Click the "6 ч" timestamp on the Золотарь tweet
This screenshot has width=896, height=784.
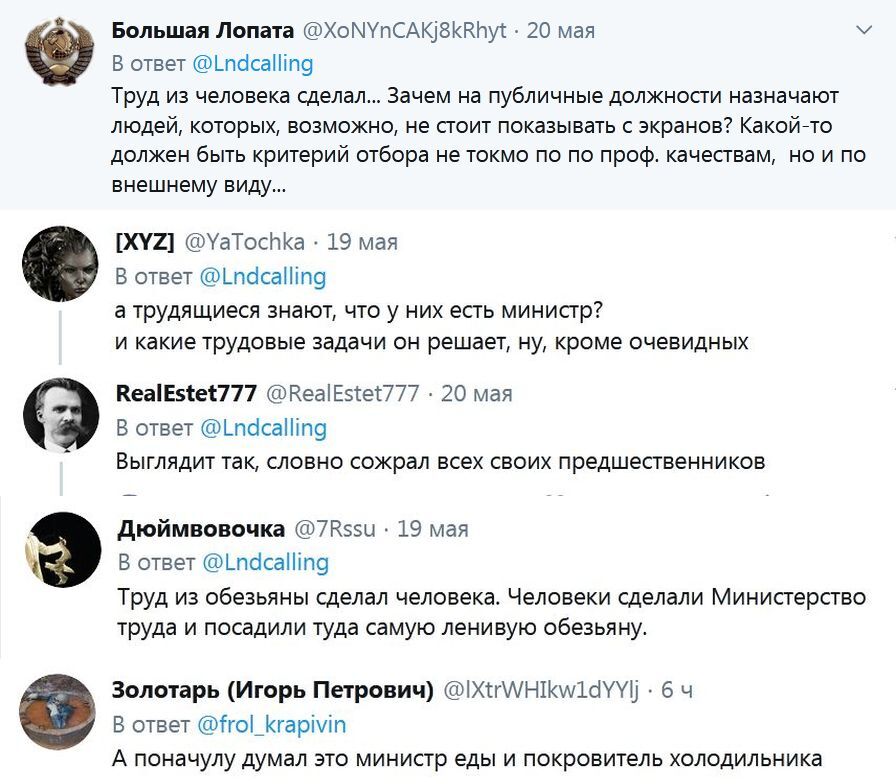pos(677,691)
